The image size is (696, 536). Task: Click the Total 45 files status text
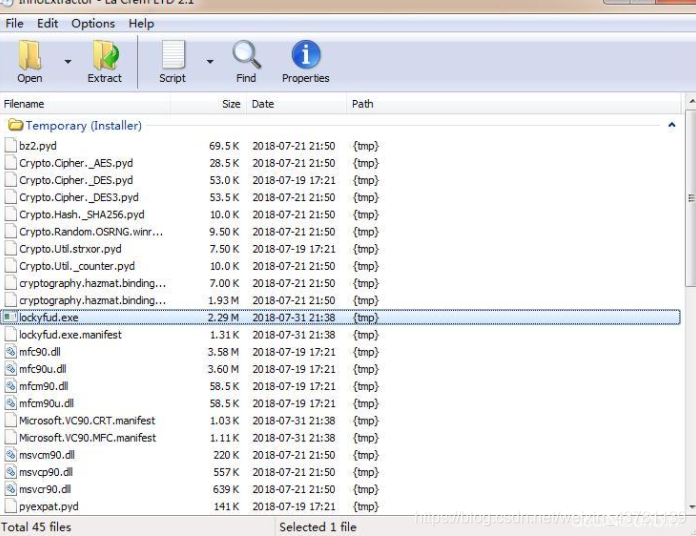(x=36, y=527)
